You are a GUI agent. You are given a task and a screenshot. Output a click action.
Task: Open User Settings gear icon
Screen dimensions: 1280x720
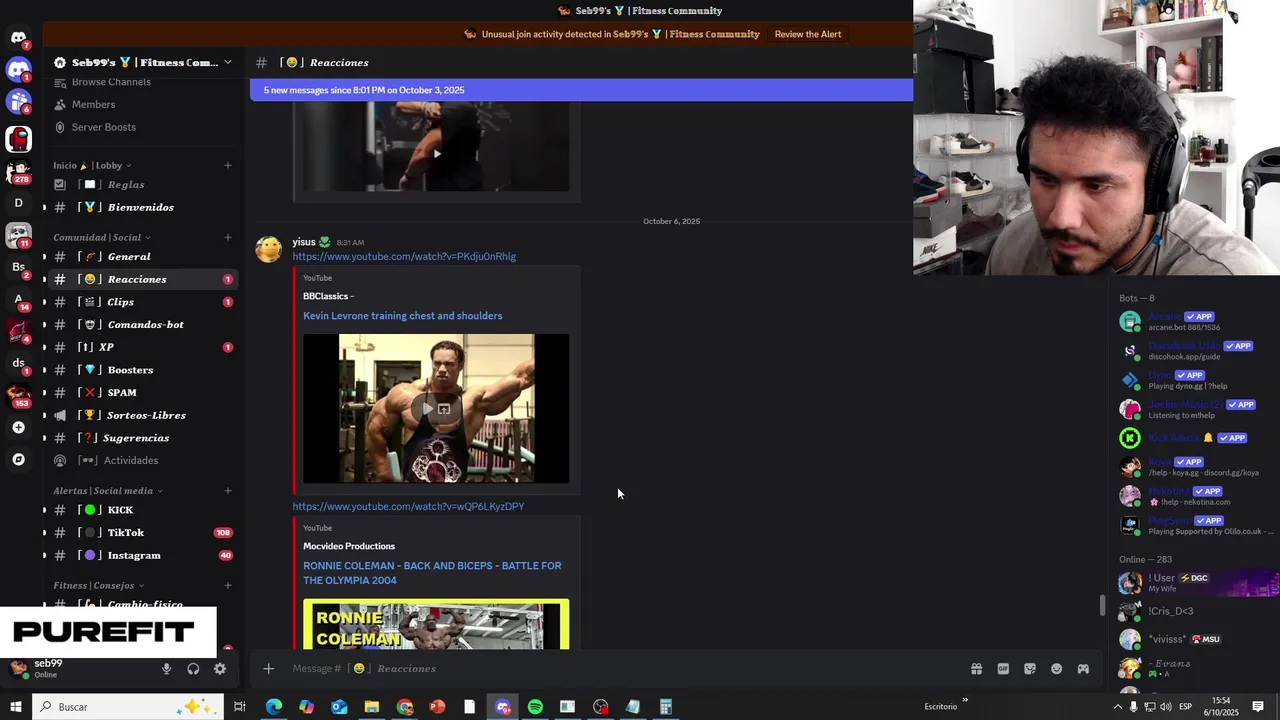click(220, 669)
